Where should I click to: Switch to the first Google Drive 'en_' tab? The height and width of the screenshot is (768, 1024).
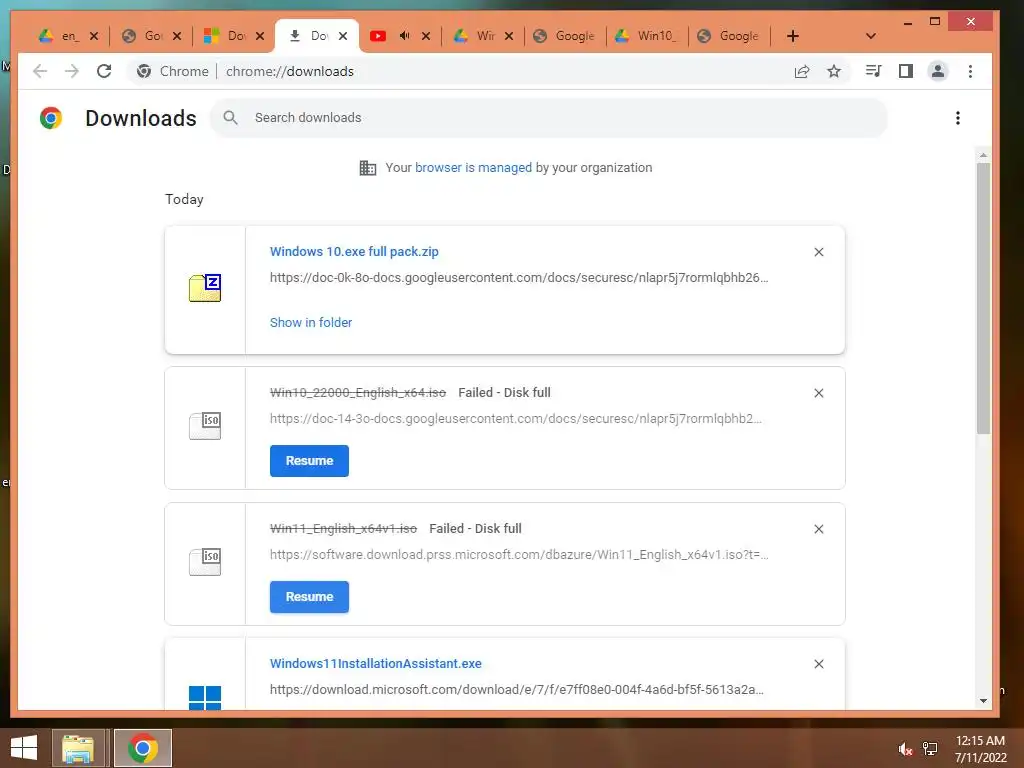[x=59, y=36]
